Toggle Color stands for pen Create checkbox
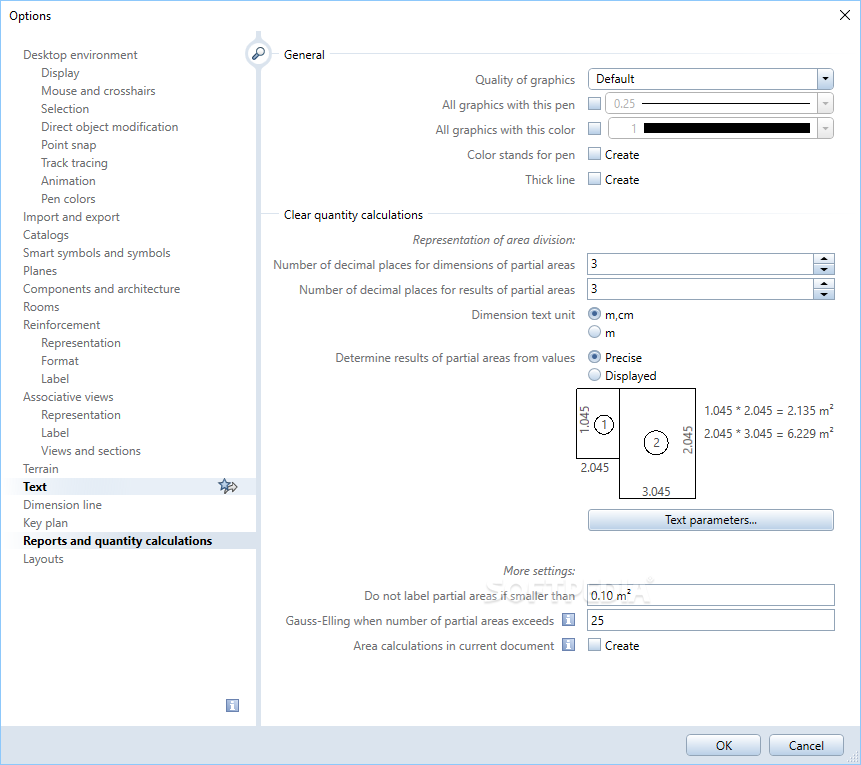This screenshot has width=861, height=765. [594, 154]
